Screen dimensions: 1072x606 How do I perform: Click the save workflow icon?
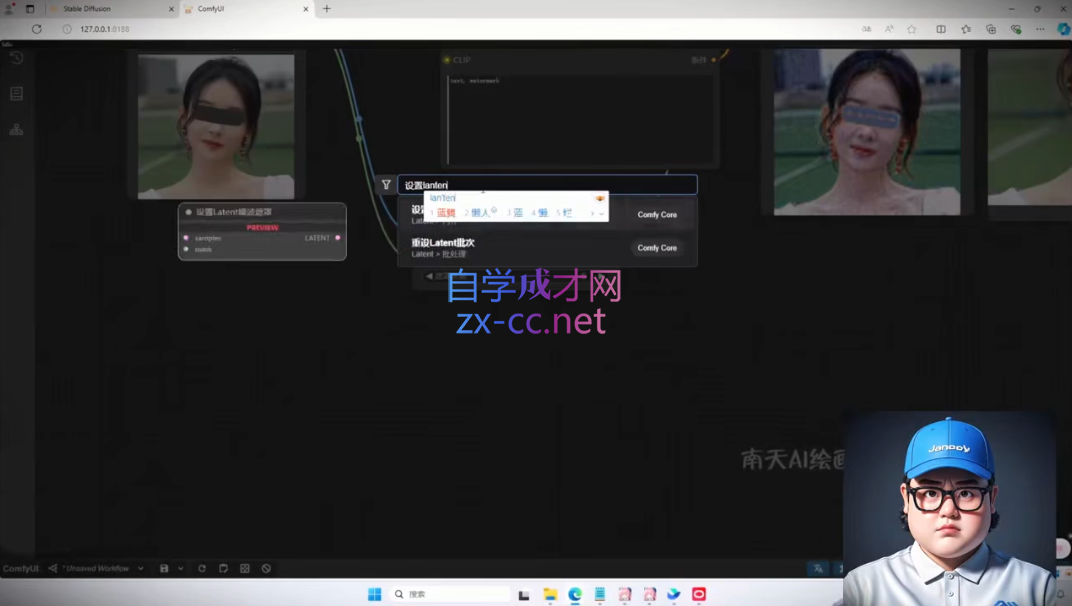(165, 568)
